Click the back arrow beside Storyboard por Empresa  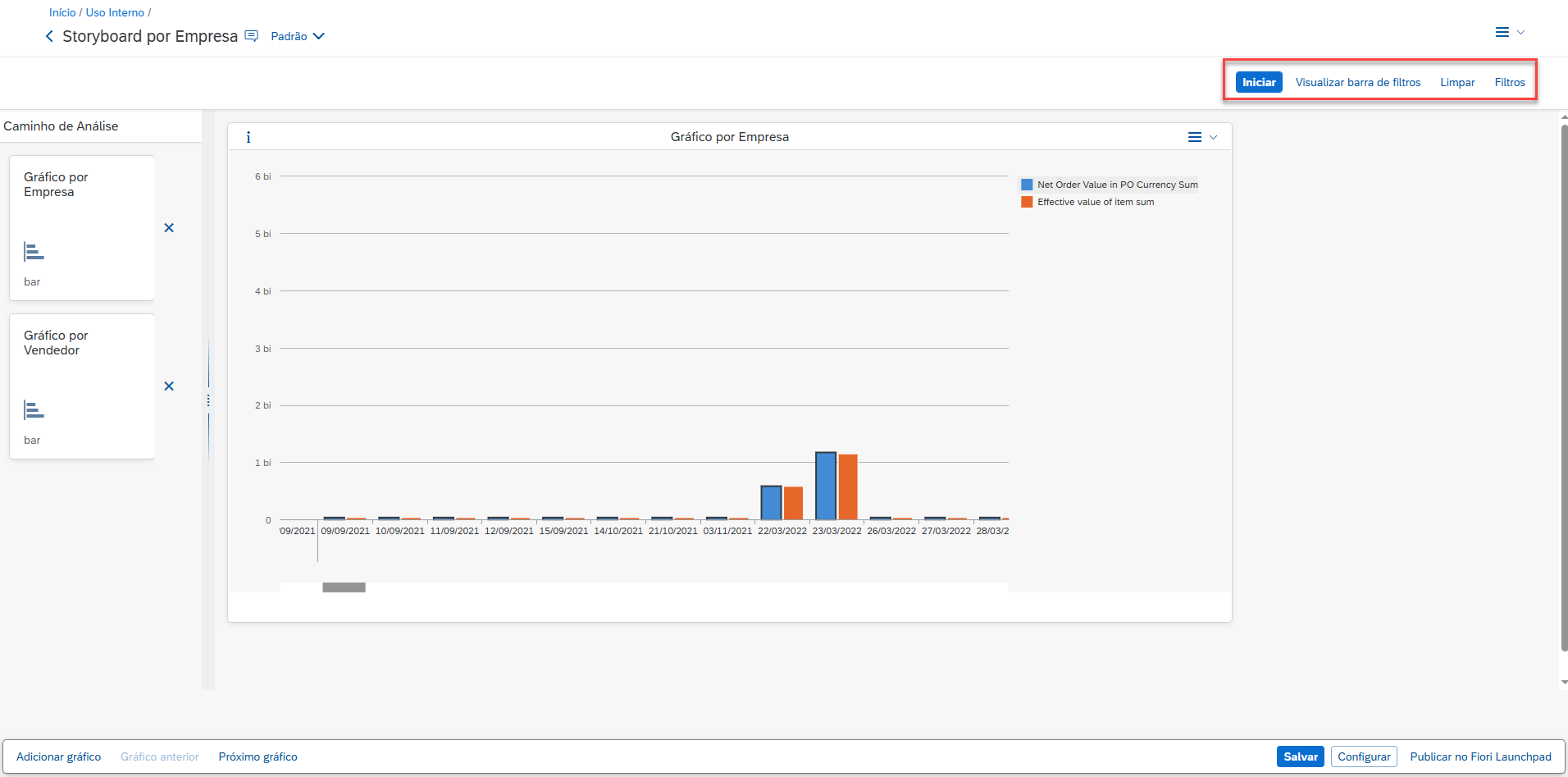(x=49, y=36)
